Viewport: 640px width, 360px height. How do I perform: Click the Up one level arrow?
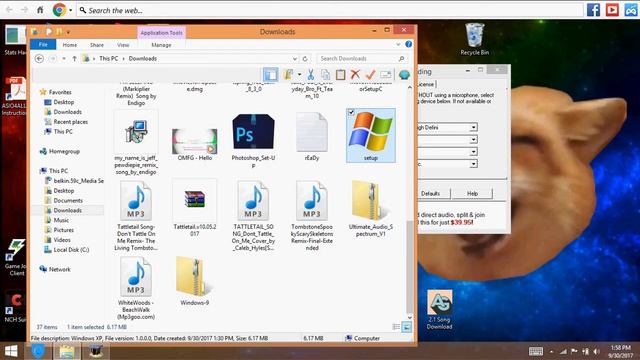pos(74,58)
